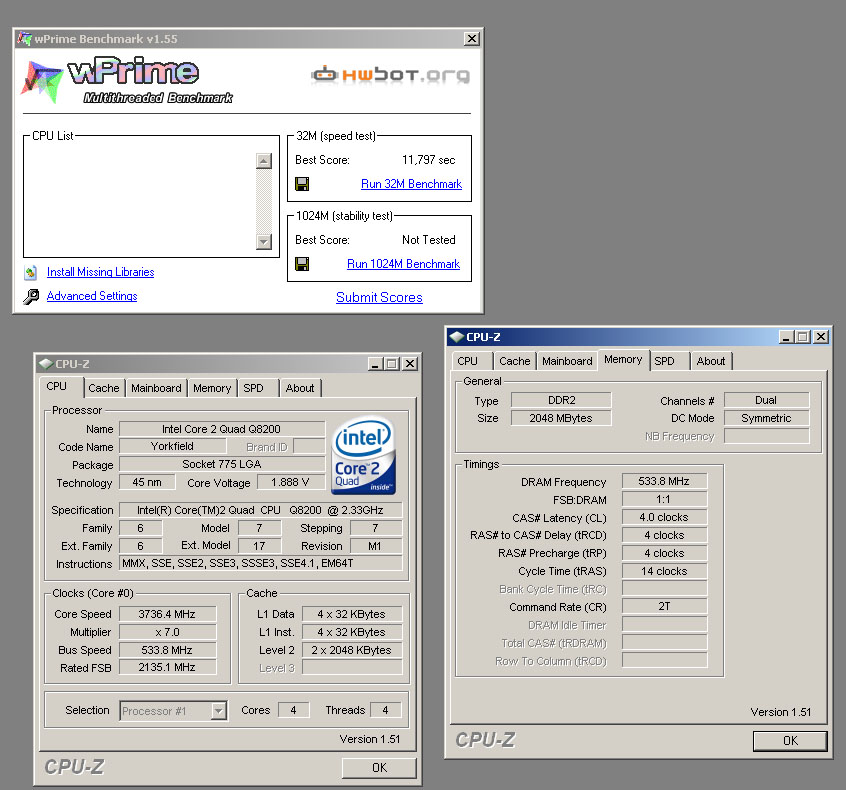Viewport: 846px width, 790px height.
Task: Click the Advanced Settings wrench icon
Action: 31,296
